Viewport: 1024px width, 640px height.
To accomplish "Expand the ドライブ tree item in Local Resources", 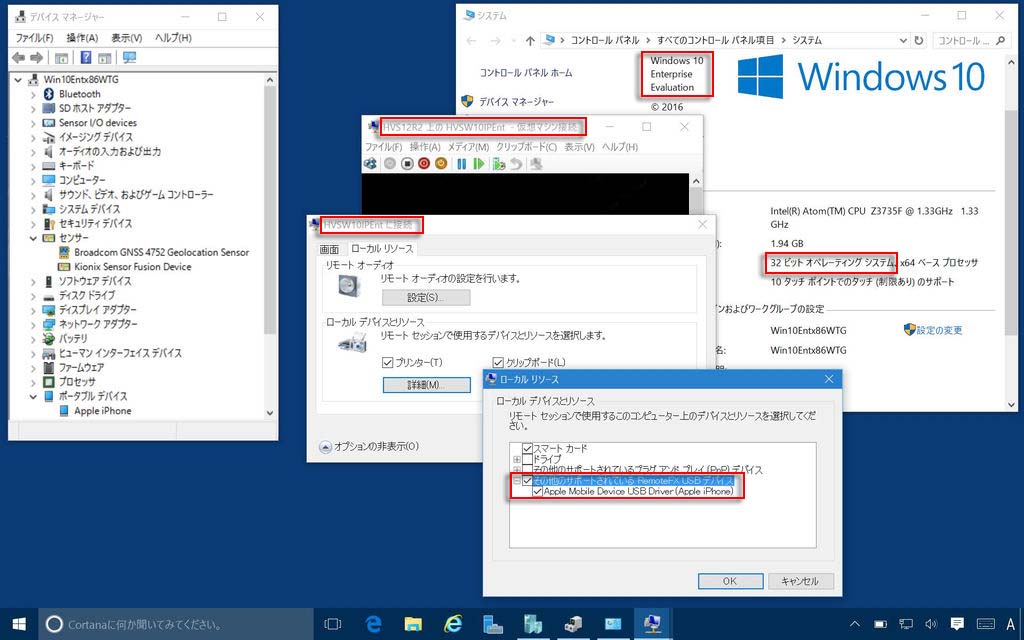I will click(517, 460).
